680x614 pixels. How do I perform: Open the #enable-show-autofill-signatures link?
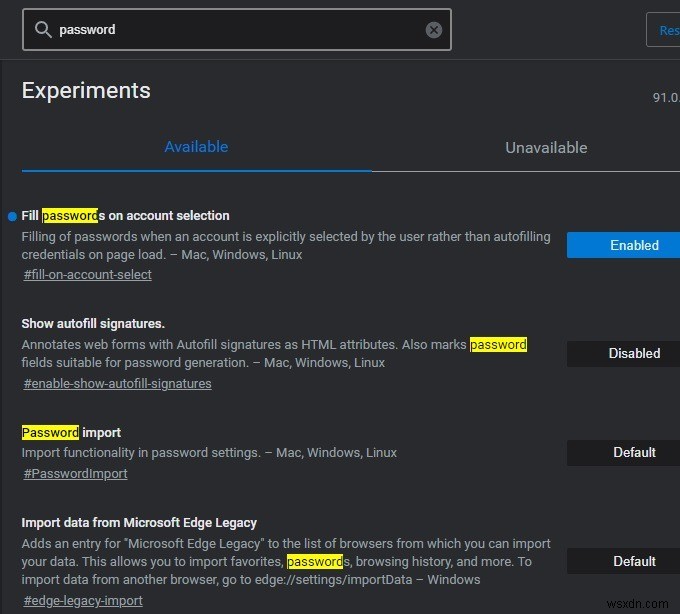click(118, 384)
